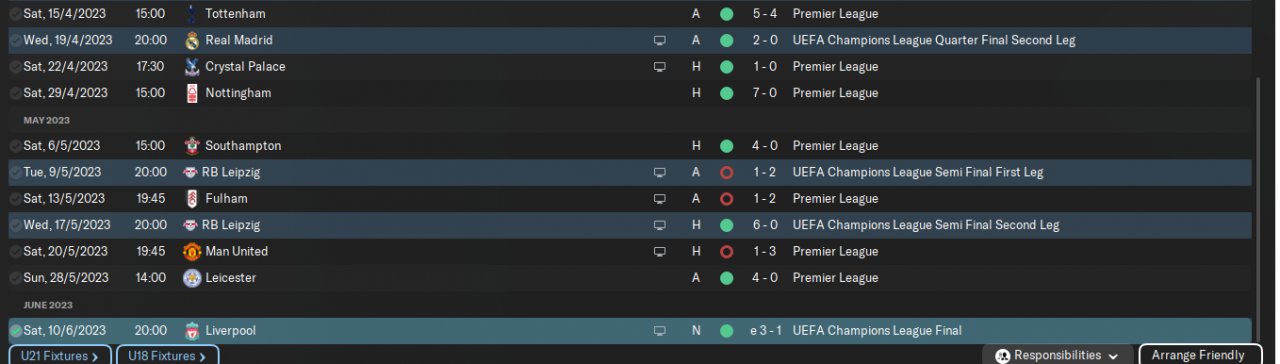1280x364 pixels.
Task: Toggle check circle beside Wed 19/4/2023 fixture
Action: [15, 41]
